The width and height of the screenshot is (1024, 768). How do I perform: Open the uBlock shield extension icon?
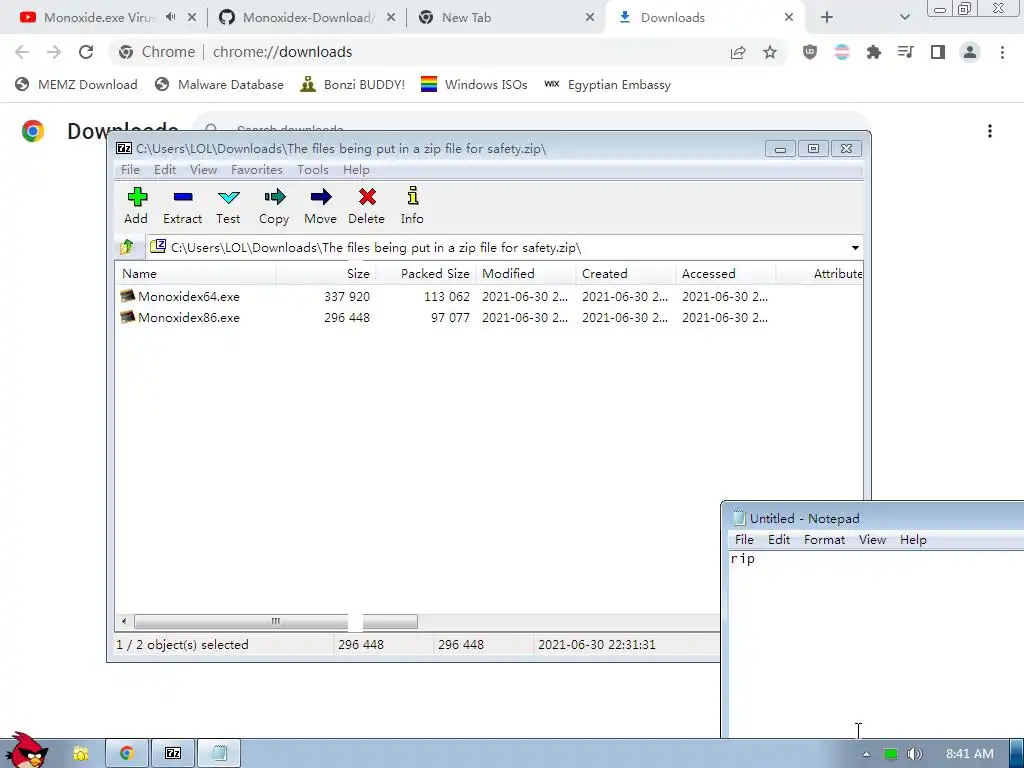tap(810, 52)
